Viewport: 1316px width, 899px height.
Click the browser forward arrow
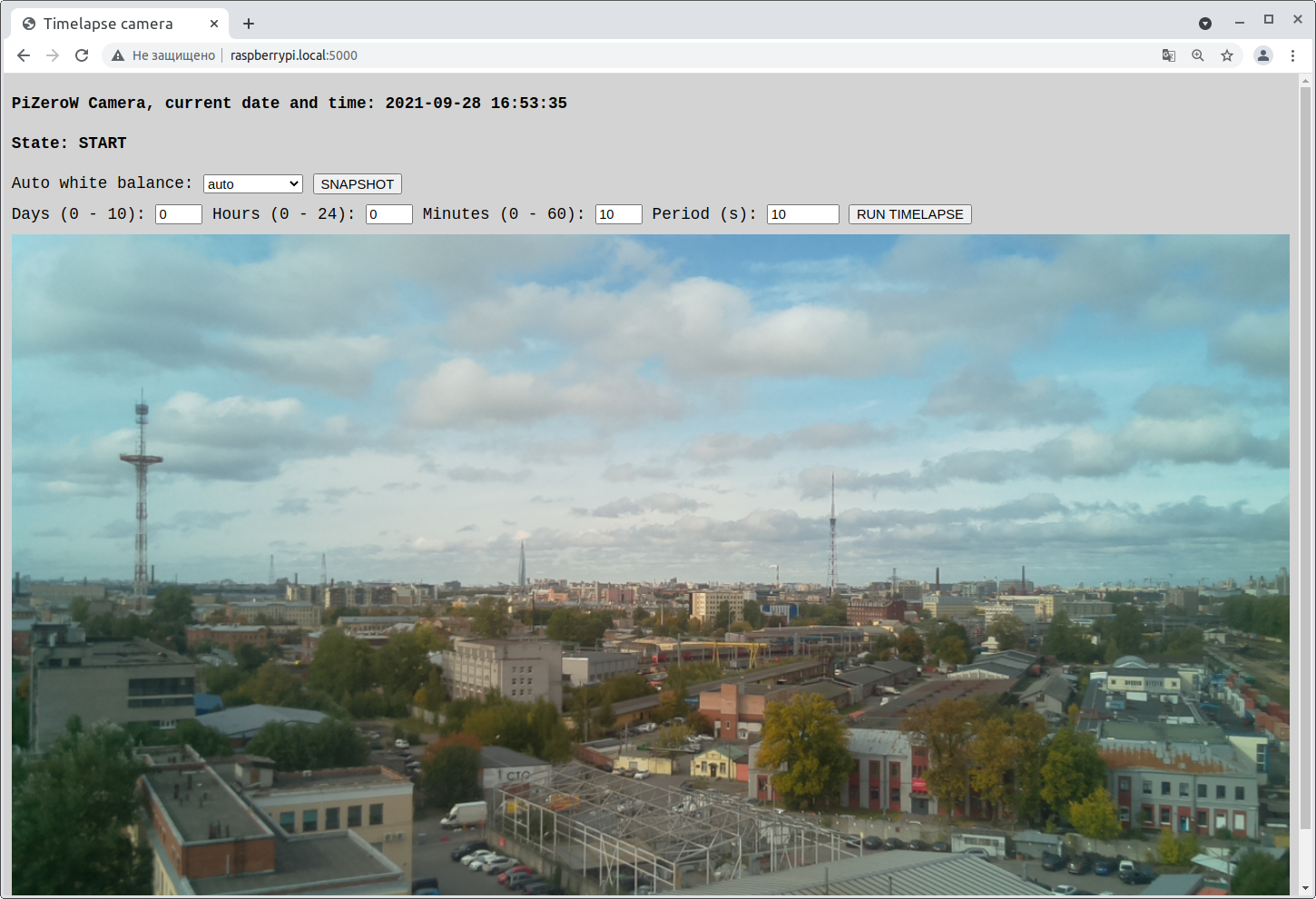point(53,55)
